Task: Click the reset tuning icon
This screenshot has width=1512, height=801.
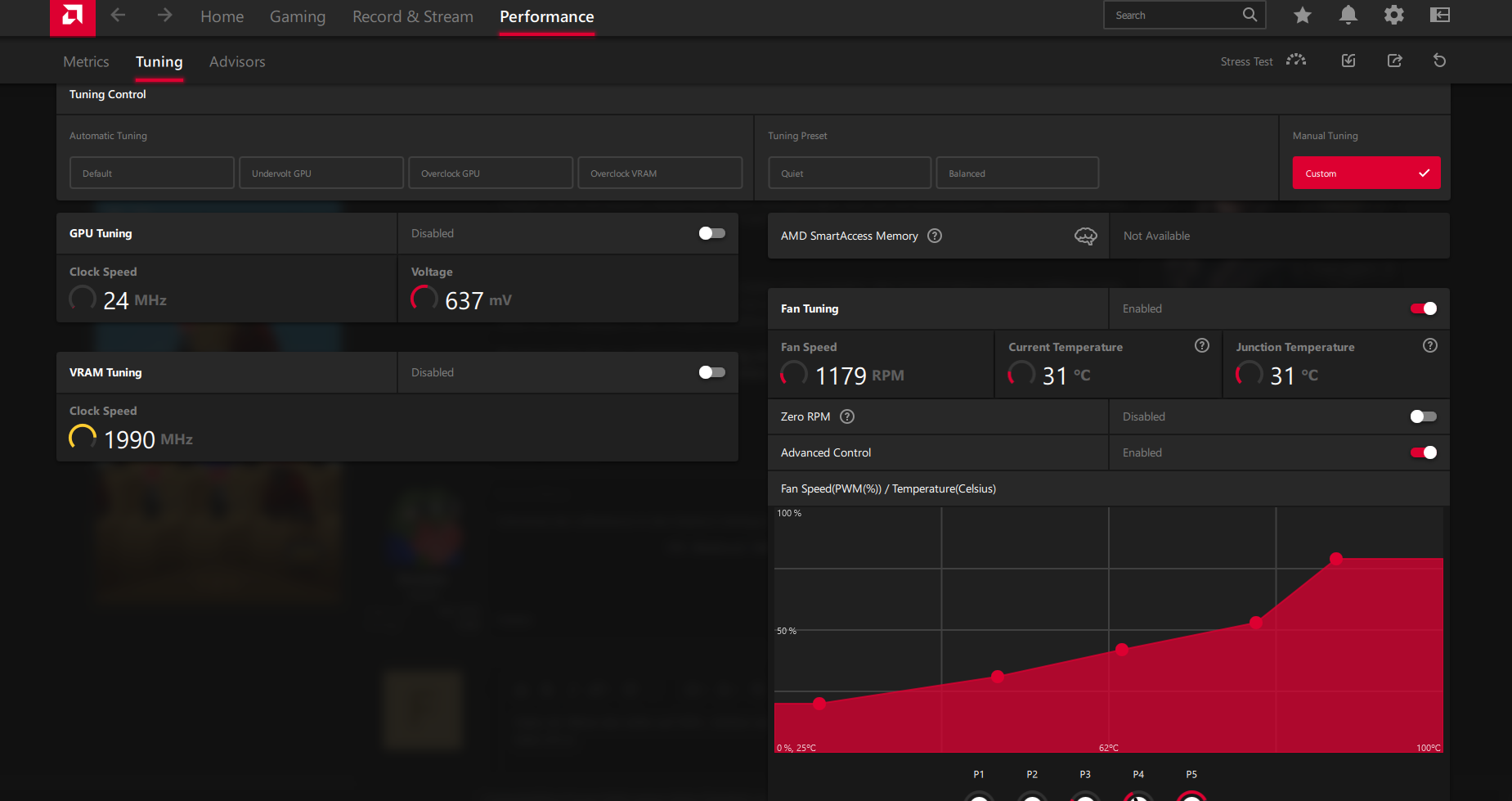Action: point(1440,61)
